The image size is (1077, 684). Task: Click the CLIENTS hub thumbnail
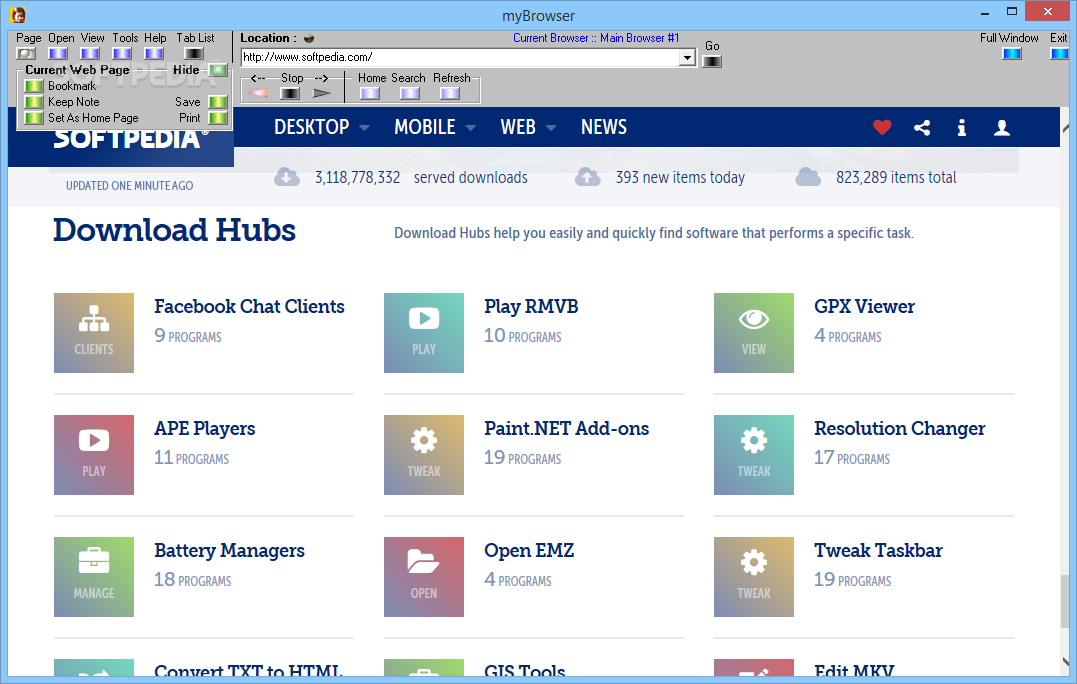pyautogui.click(x=94, y=333)
